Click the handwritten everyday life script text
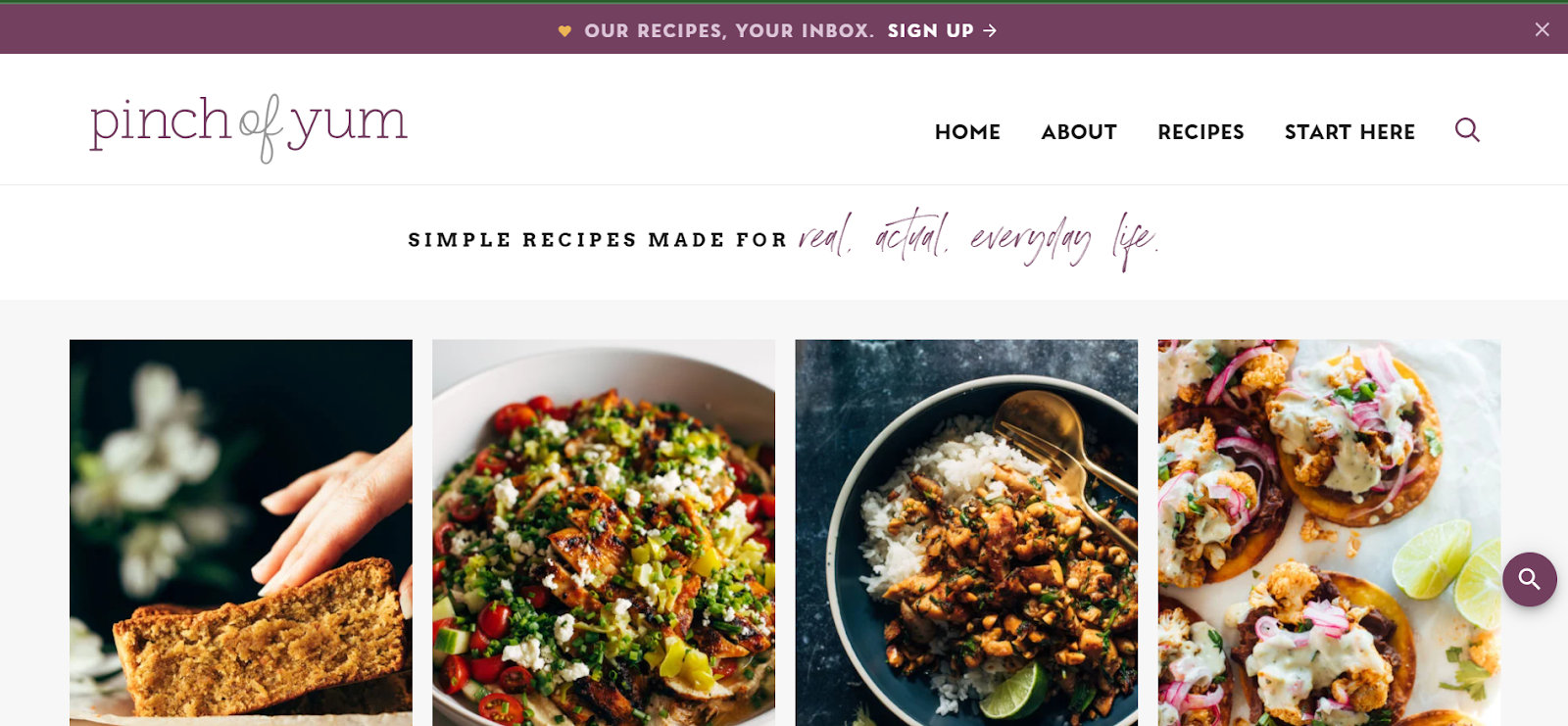The width and height of the screenshot is (1568, 726). coord(1064,238)
